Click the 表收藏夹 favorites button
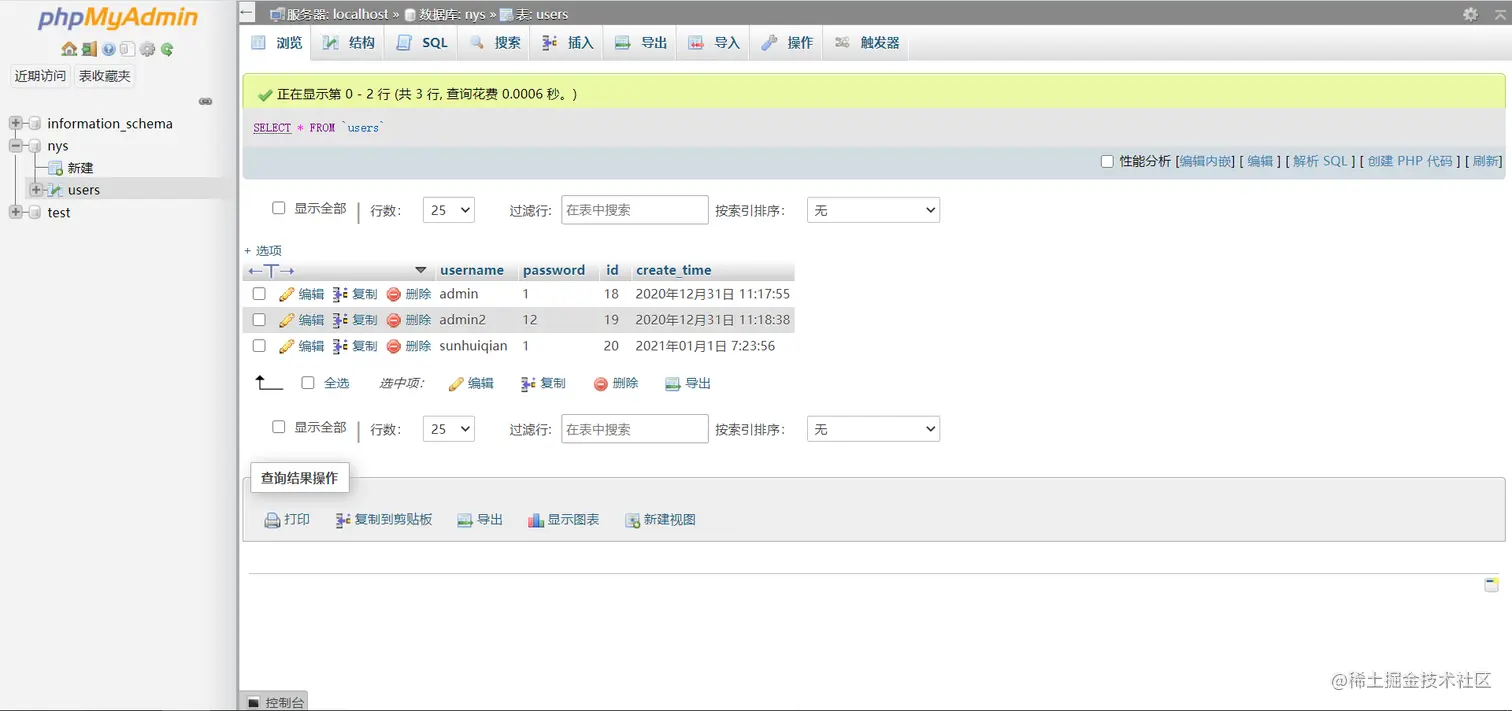1512x711 pixels. tap(105, 76)
